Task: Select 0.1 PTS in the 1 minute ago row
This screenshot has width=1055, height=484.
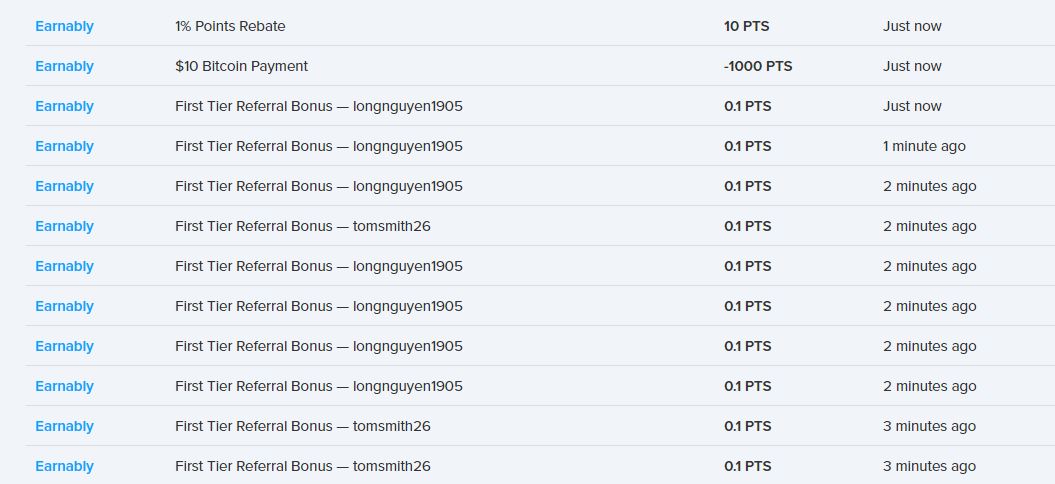Action: click(x=747, y=146)
